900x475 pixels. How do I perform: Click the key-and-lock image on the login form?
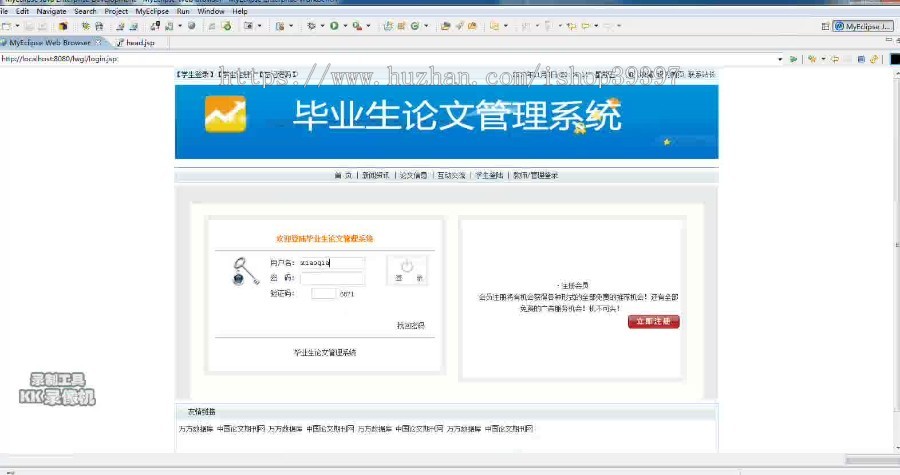tap(245, 271)
